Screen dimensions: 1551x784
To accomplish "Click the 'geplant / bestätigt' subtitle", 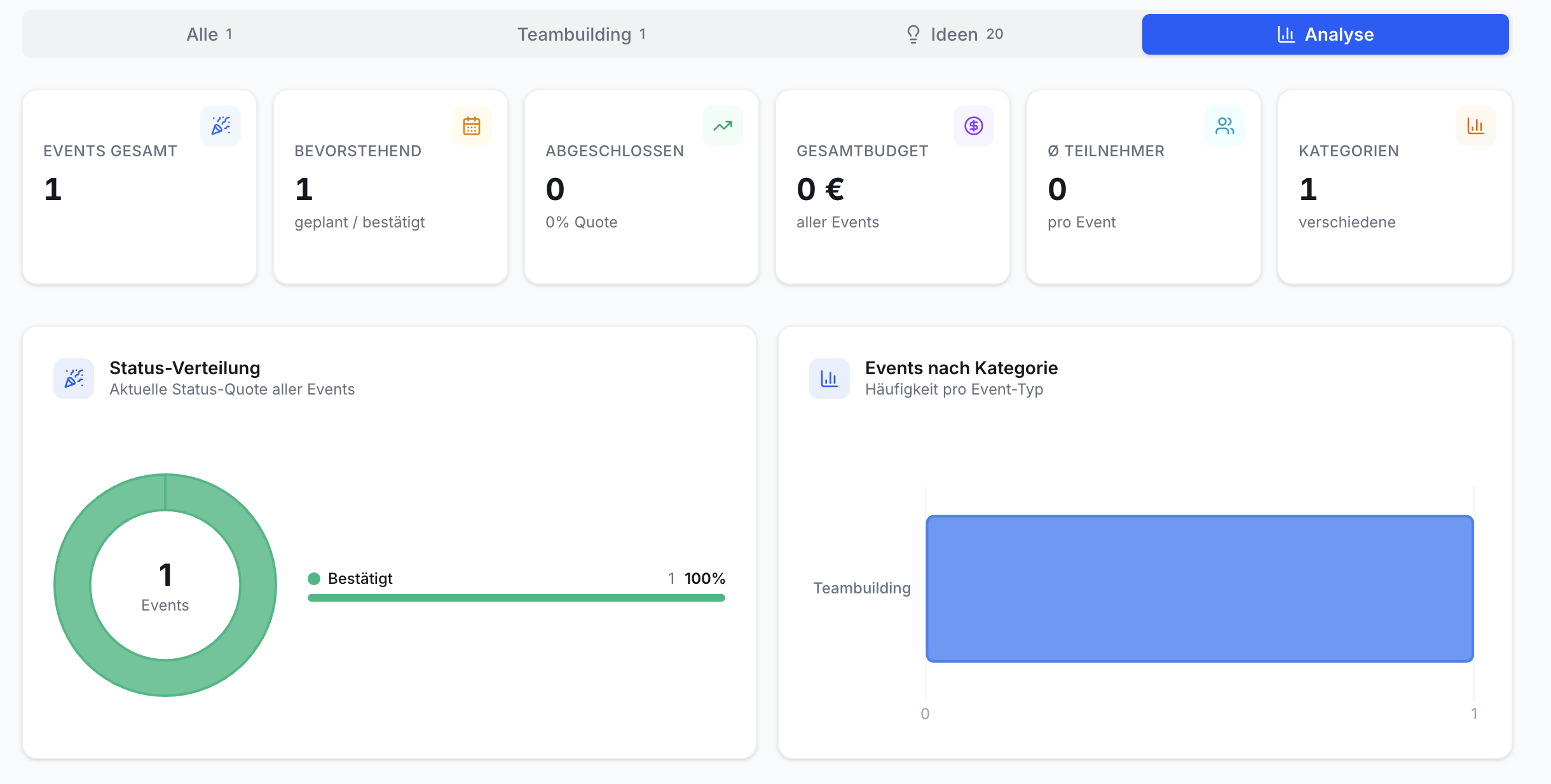I will 360,222.
